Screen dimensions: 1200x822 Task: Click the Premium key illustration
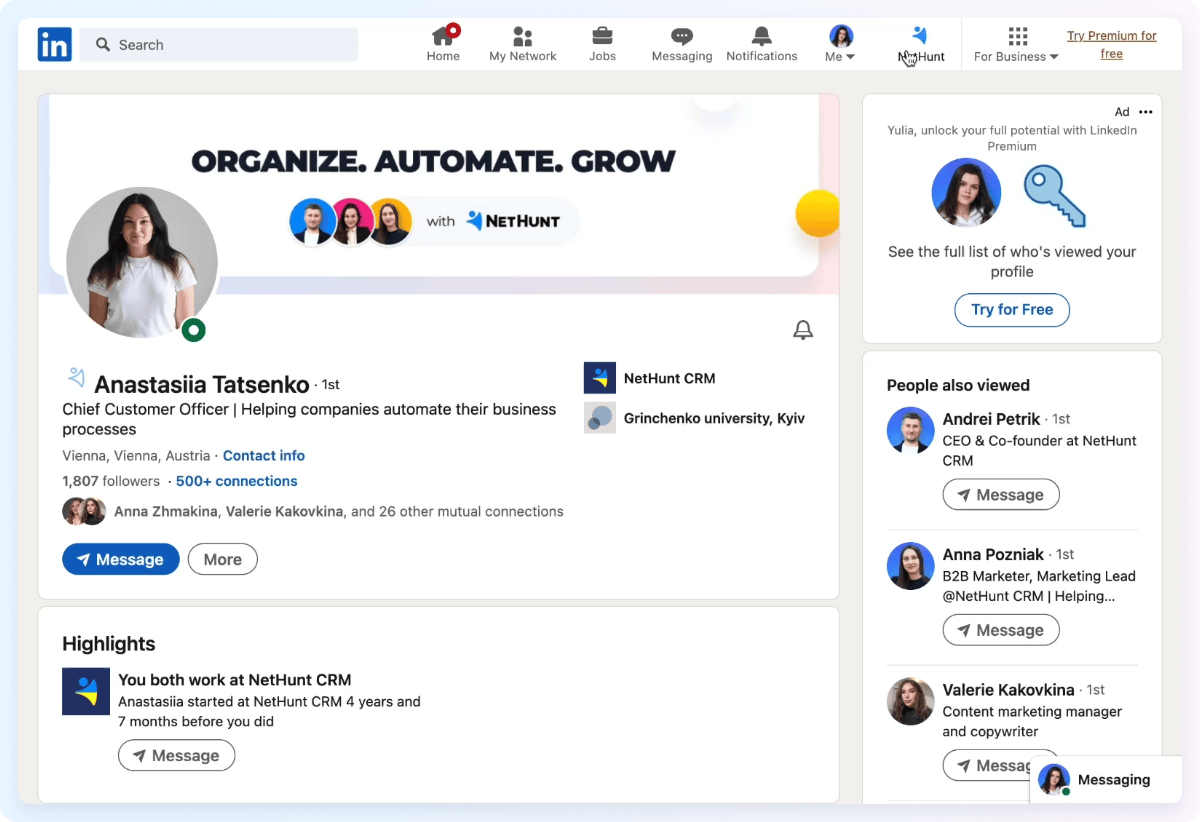tap(1055, 196)
